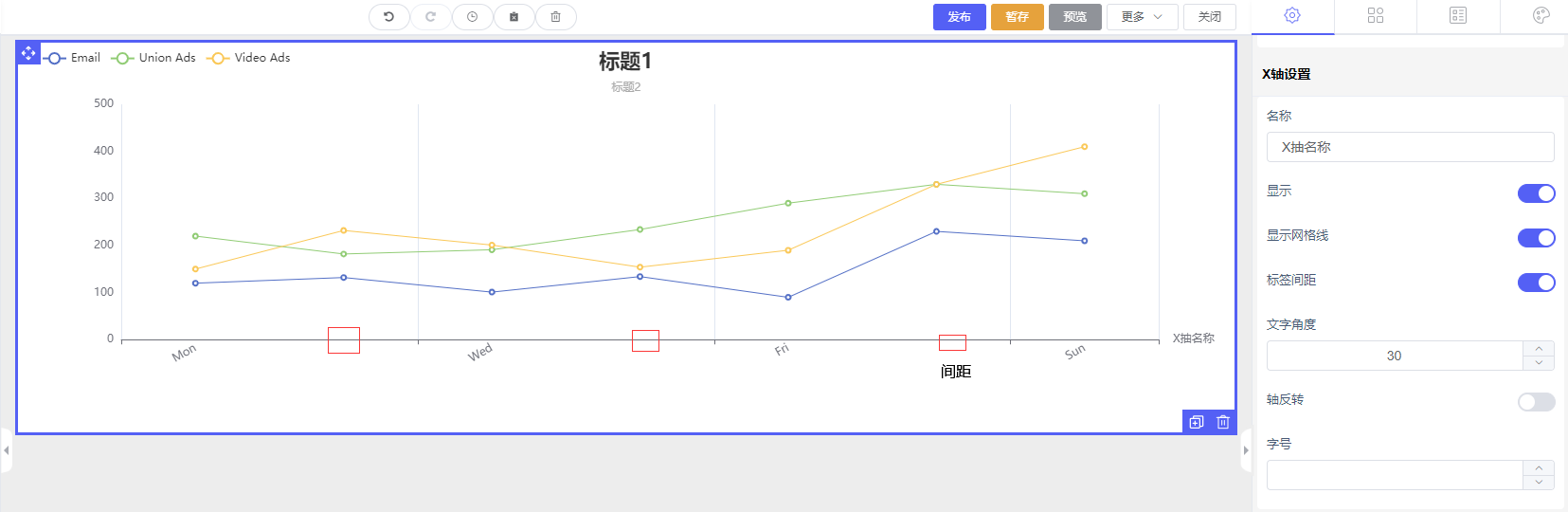Delete chart using bottom-right trash icon
This screenshot has height=512, width=1568.
(1223, 423)
